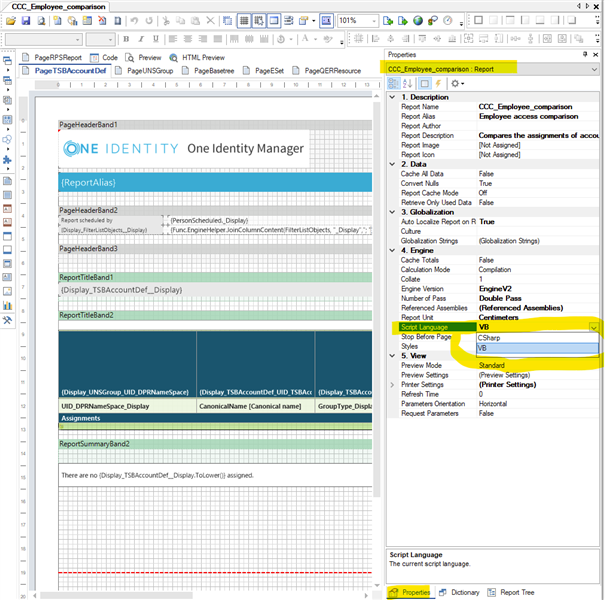Toggle align left text button

(173, 39)
